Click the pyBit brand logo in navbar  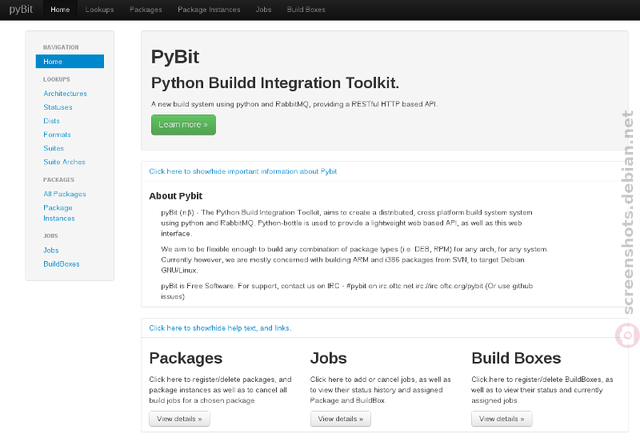(21, 9)
